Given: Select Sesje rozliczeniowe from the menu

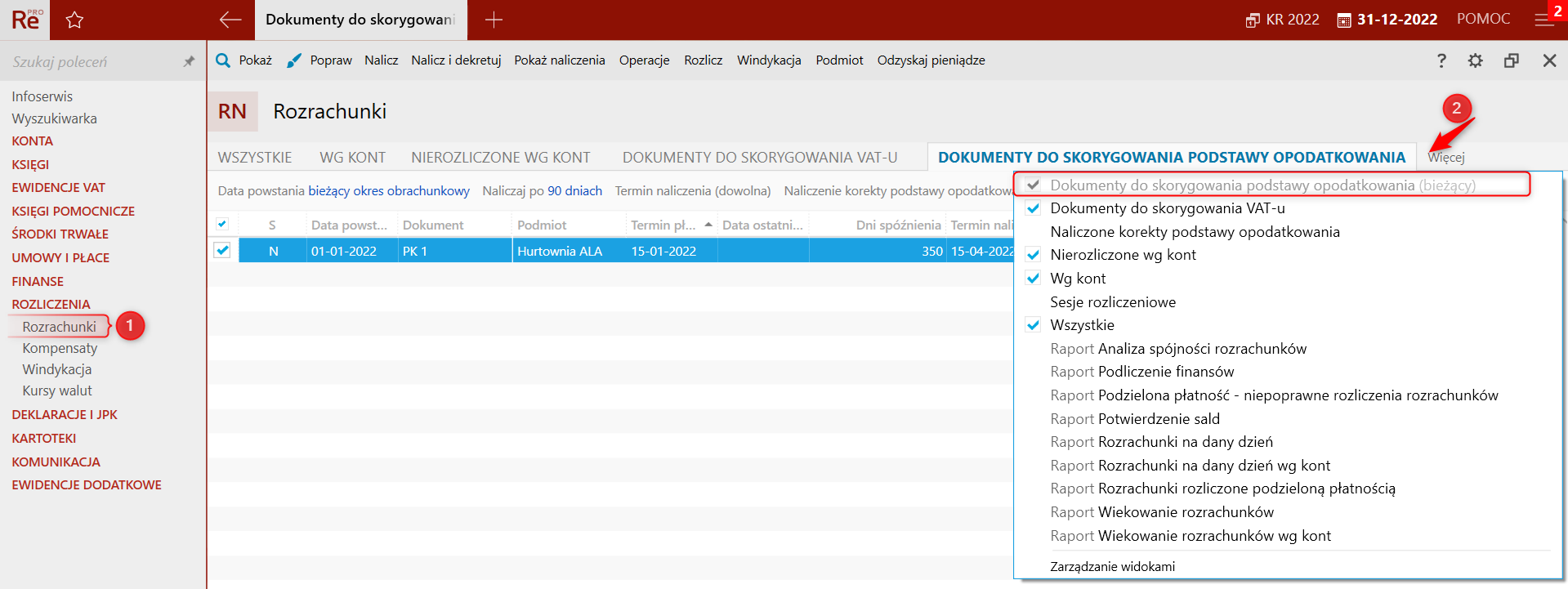Looking at the screenshot, I should tap(1113, 302).
